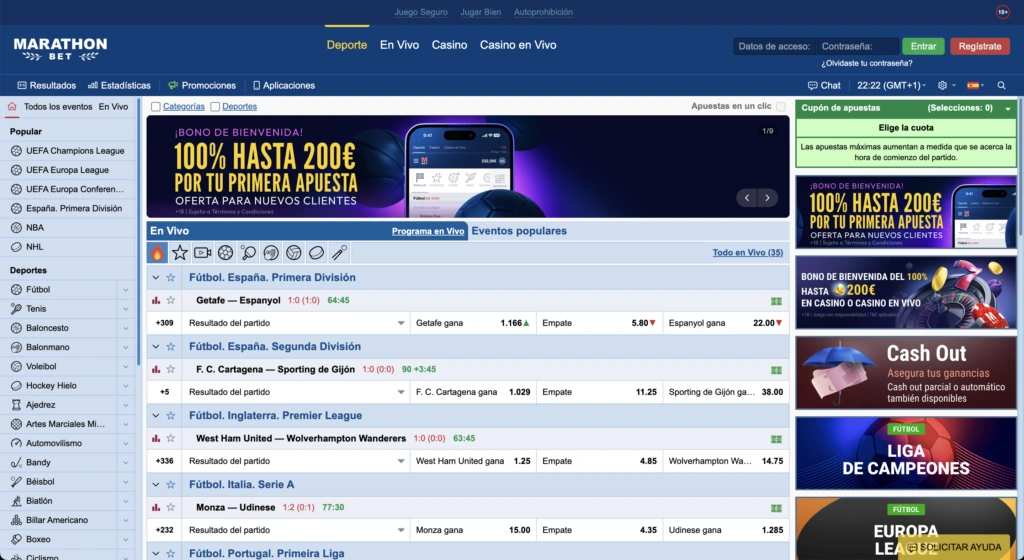Star the Inglaterra Premier League header

click(170, 416)
